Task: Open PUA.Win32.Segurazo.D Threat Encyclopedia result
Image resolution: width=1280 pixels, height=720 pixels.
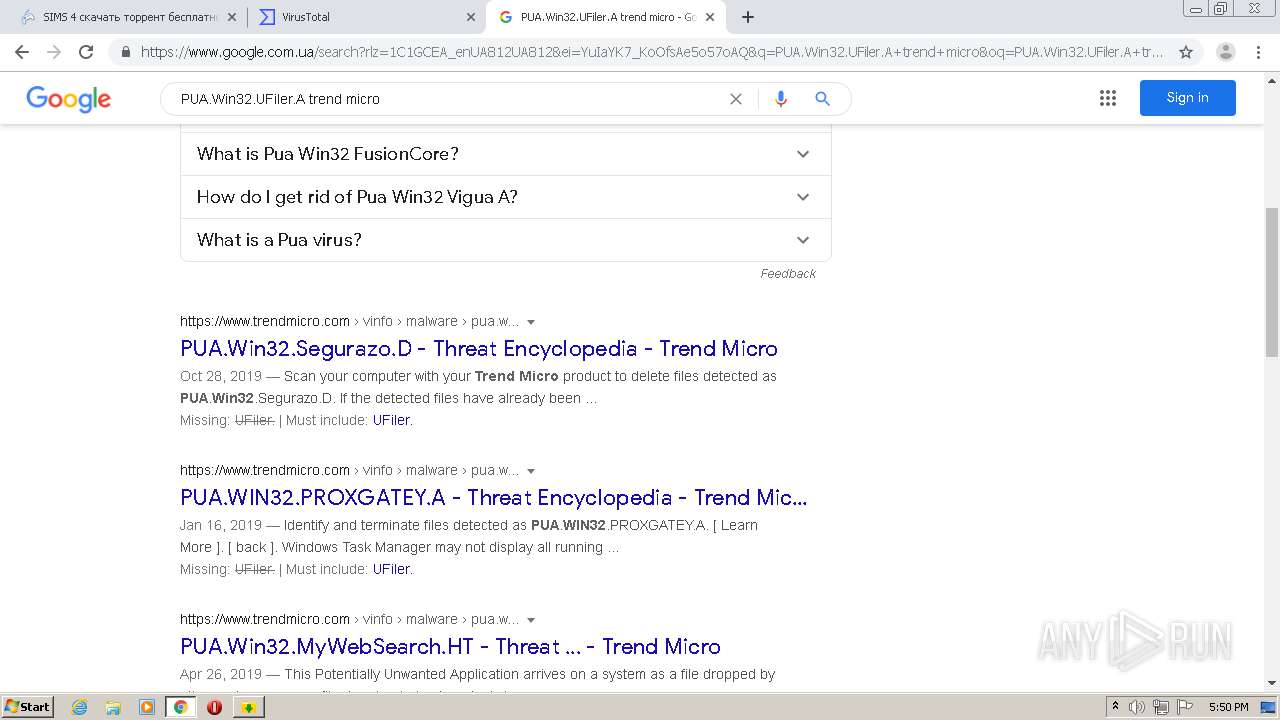Action: click(x=479, y=348)
